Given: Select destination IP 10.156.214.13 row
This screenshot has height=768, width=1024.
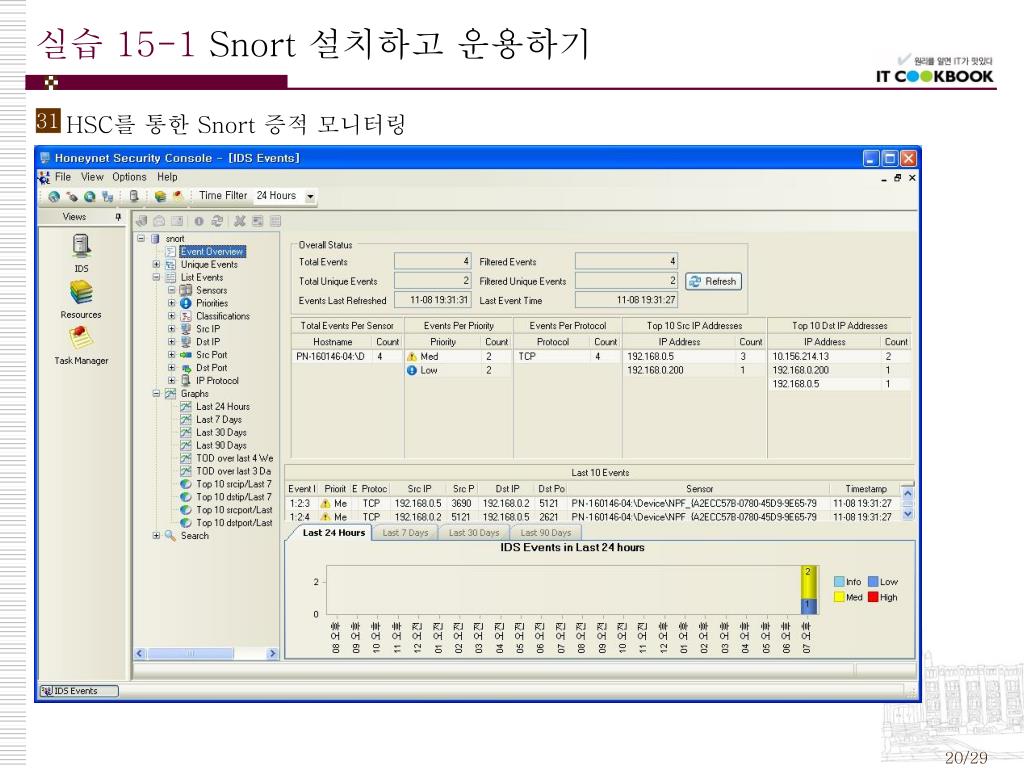Looking at the screenshot, I should pos(840,357).
